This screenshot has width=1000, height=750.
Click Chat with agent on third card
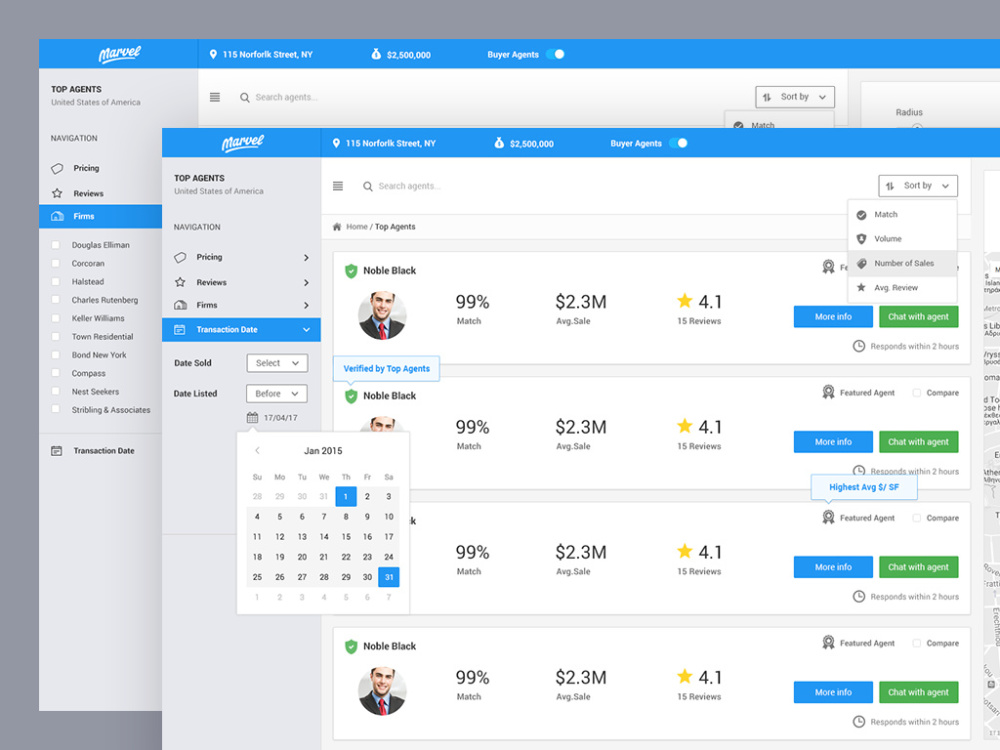click(x=918, y=567)
